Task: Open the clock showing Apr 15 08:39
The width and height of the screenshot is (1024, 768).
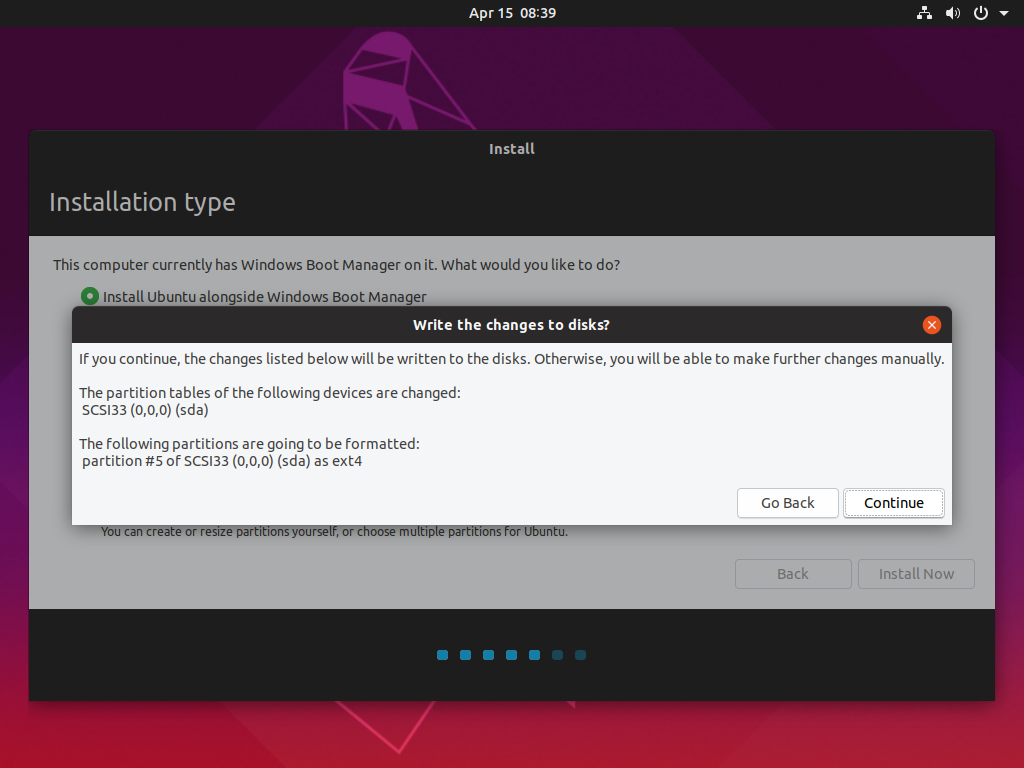Action: tap(512, 13)
